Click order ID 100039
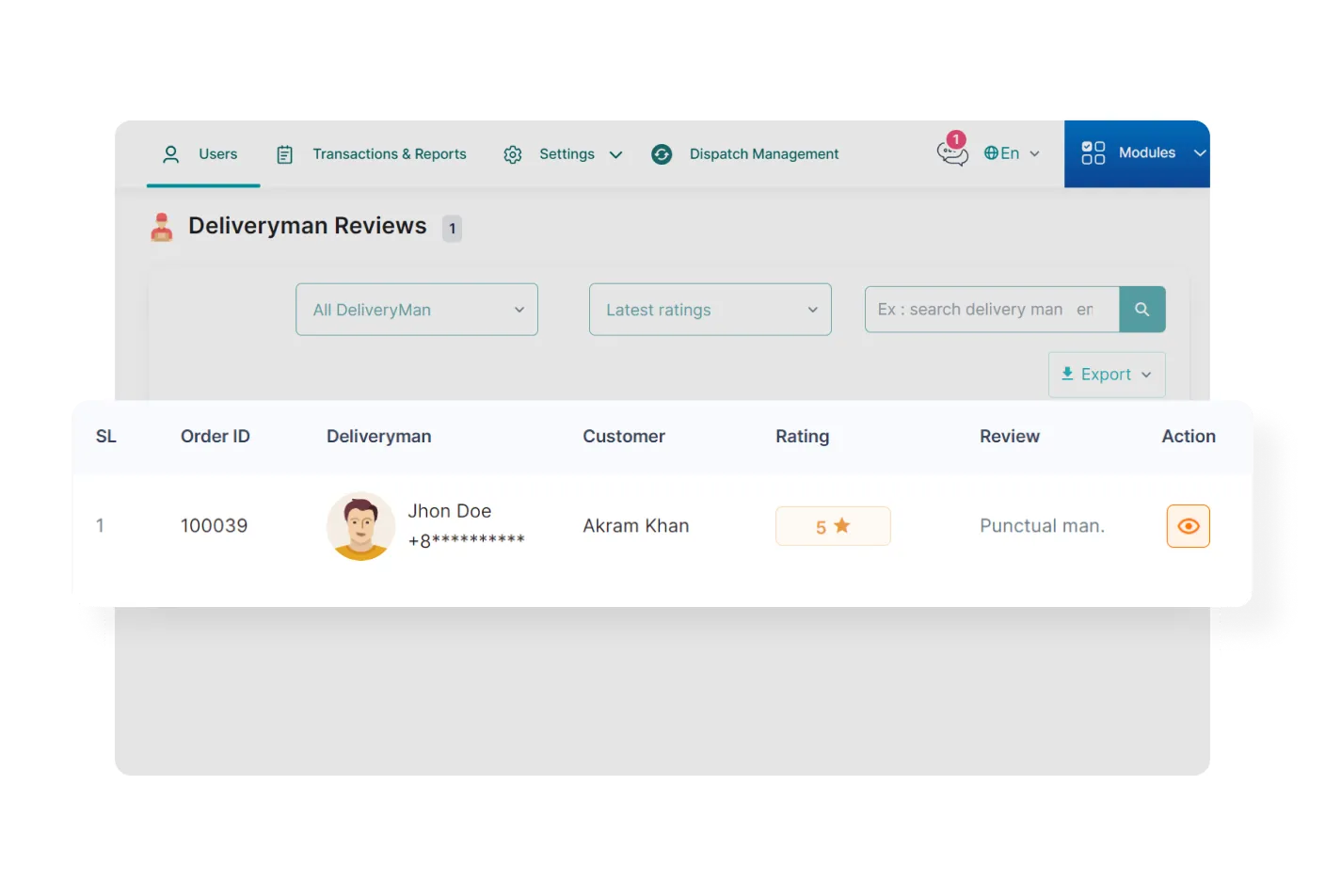The width and height of the screenshot is (1325, 896). click(214, 526)
